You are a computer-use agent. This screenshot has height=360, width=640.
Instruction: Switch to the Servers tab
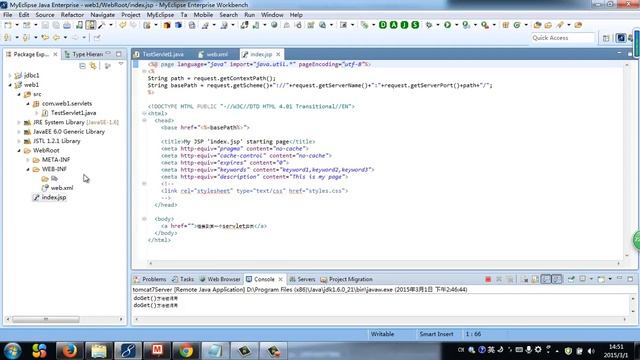302,280
